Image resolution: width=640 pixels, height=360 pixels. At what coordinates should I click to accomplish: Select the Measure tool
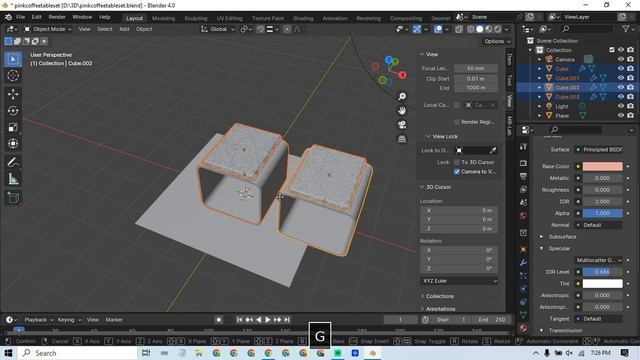click(x=13, y=179)
